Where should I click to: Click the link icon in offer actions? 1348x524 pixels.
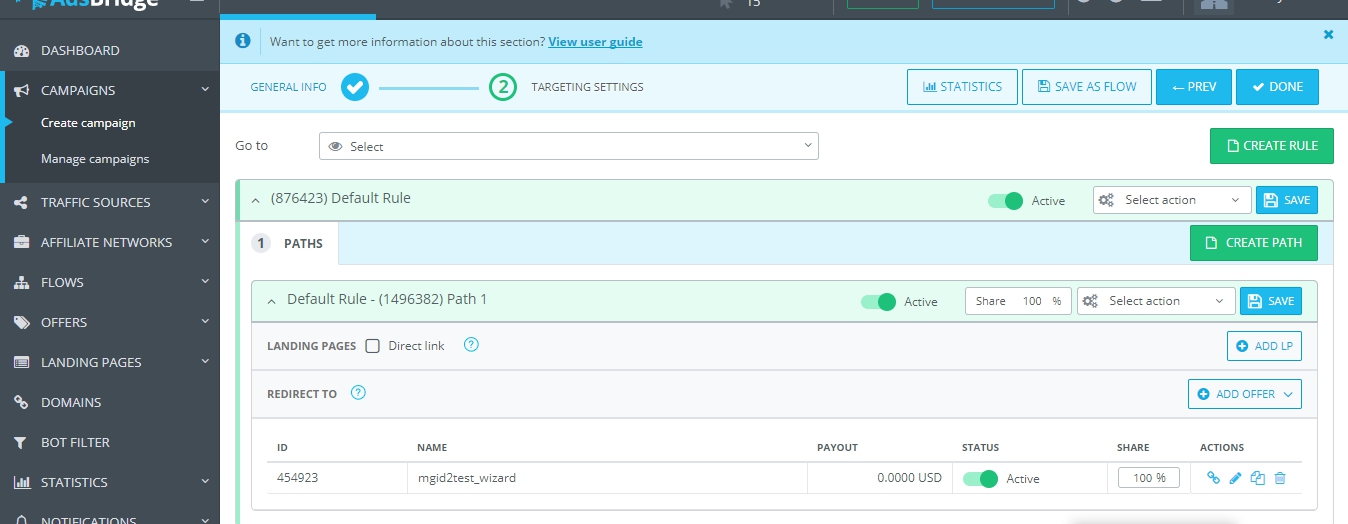[1213, 479]
